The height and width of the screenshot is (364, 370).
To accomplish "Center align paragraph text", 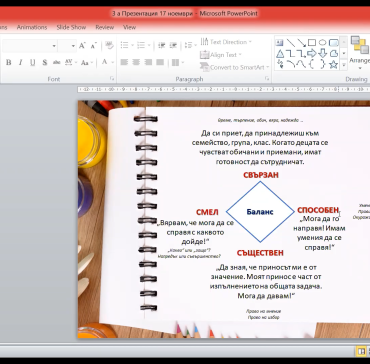I will tap(136, 62).
